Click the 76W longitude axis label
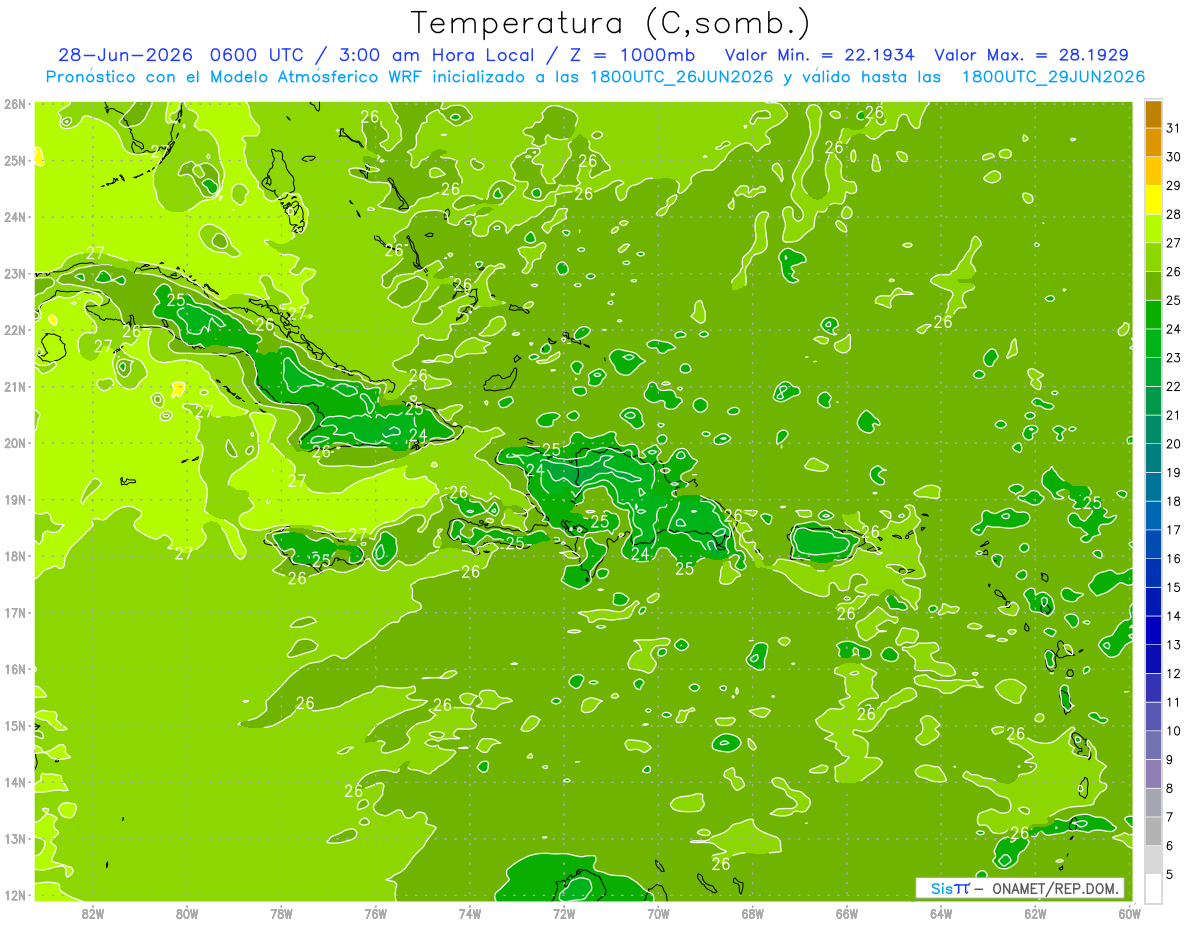The width and height of the screenshot is (1200, 927). 376,913
